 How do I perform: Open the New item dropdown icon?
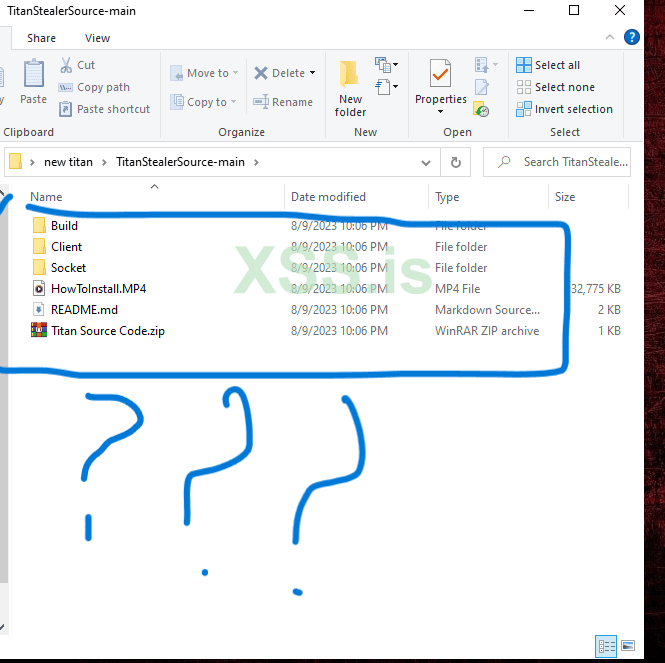(x=386, y=64)
